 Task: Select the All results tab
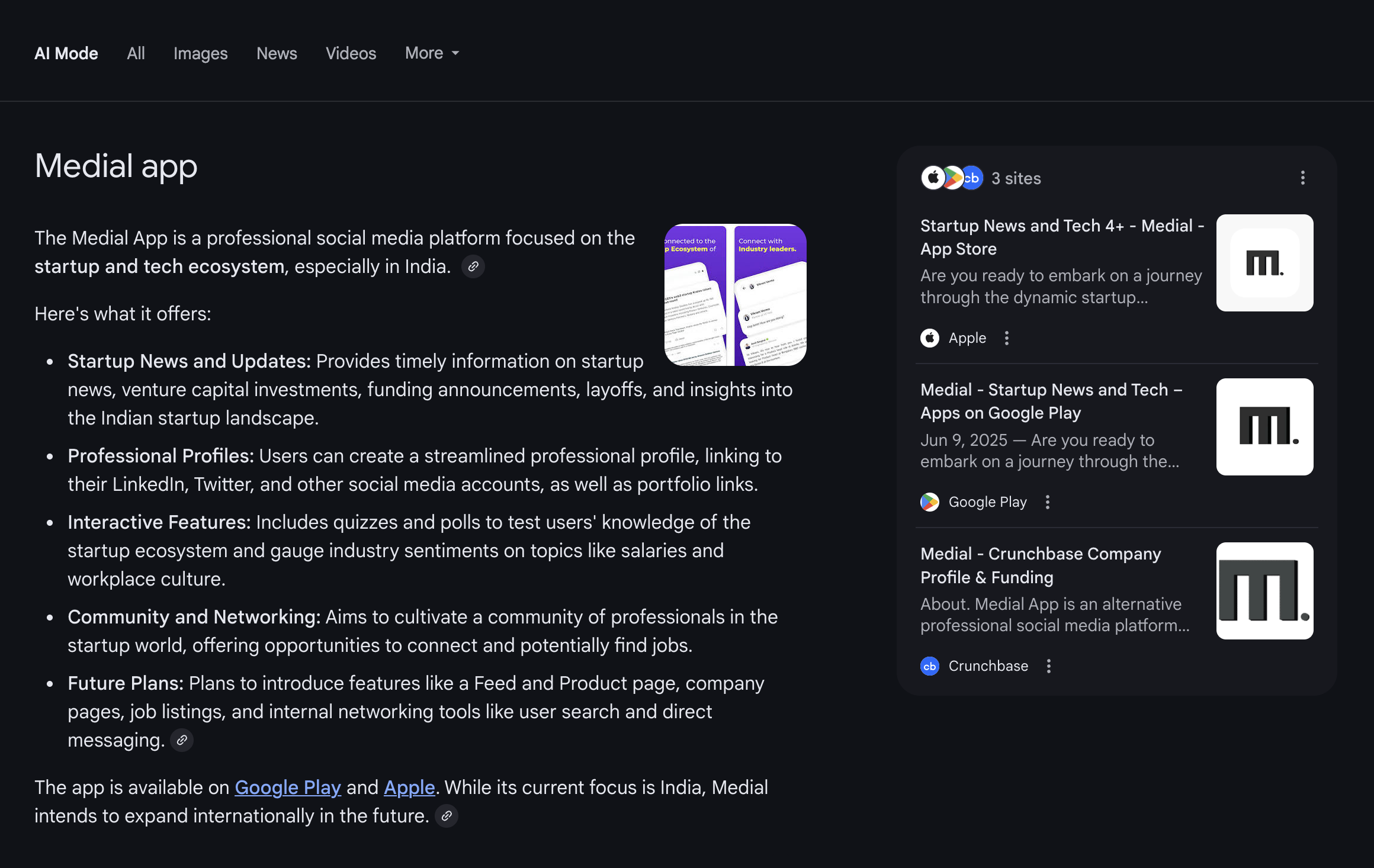[136, 53]
